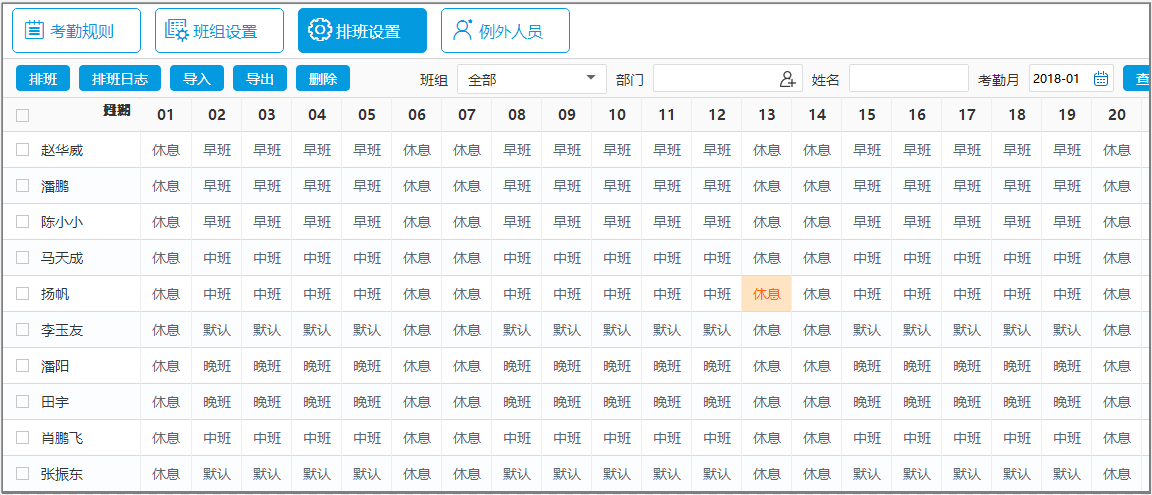The height and width of the screenshot is (495, 1152).
Task: Check the box next to 赵华威
Action: coord(23,150)
